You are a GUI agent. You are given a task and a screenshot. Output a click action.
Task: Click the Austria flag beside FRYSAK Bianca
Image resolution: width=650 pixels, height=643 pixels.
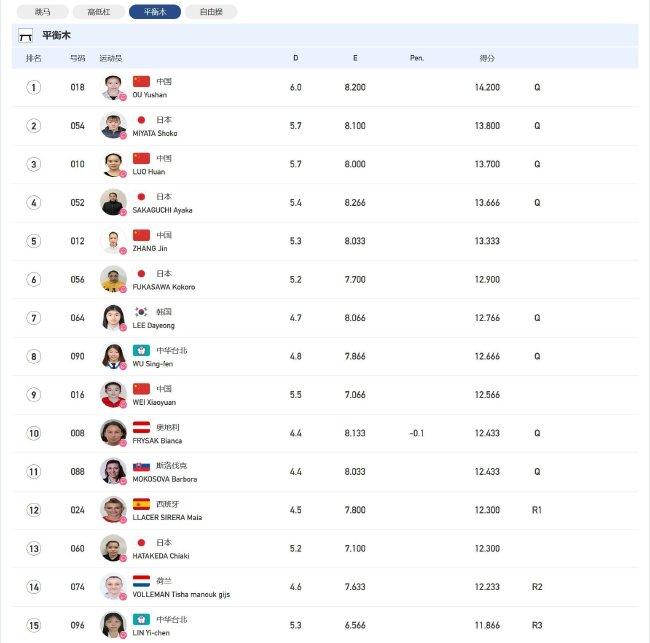point(141,427)
